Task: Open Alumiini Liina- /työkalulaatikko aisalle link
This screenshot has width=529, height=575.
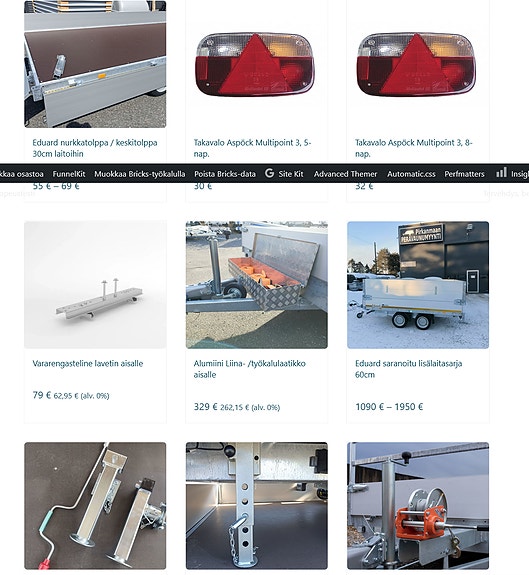Action: coord(249,369)
